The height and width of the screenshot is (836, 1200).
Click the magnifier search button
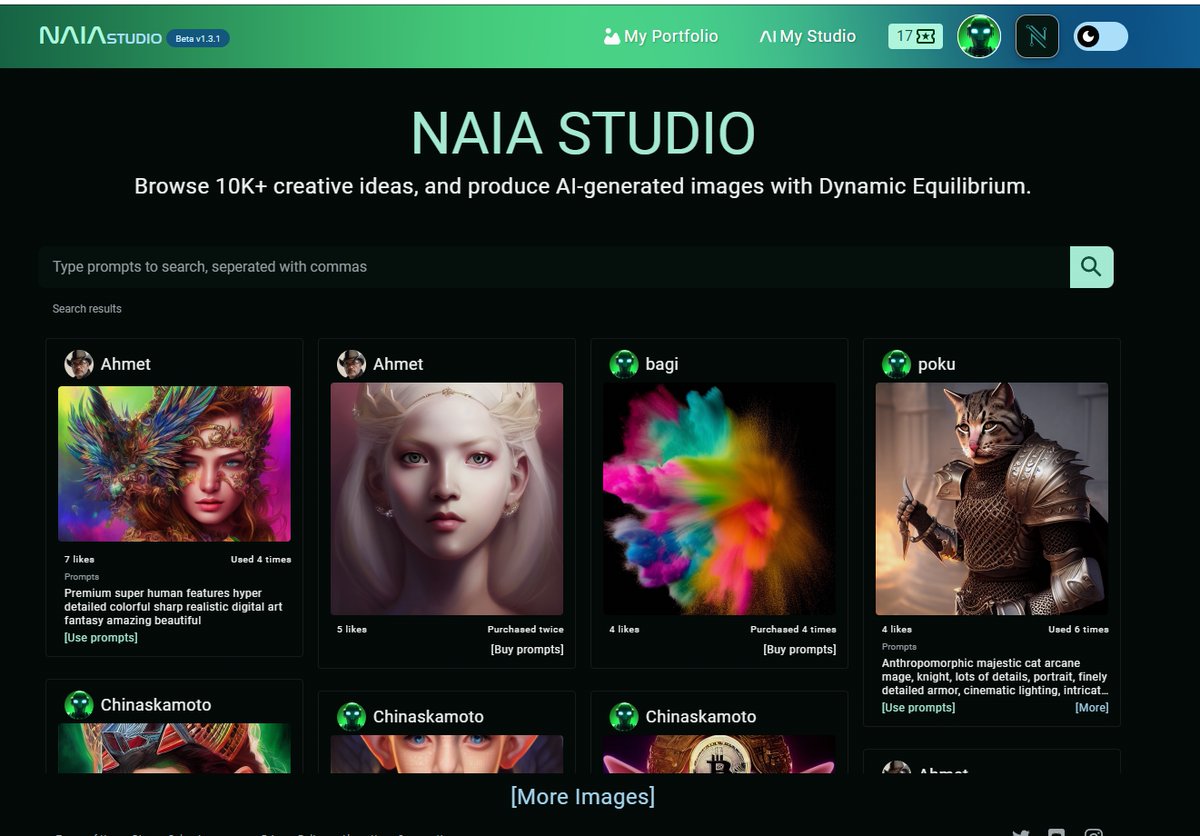(x=1091, y=267)
